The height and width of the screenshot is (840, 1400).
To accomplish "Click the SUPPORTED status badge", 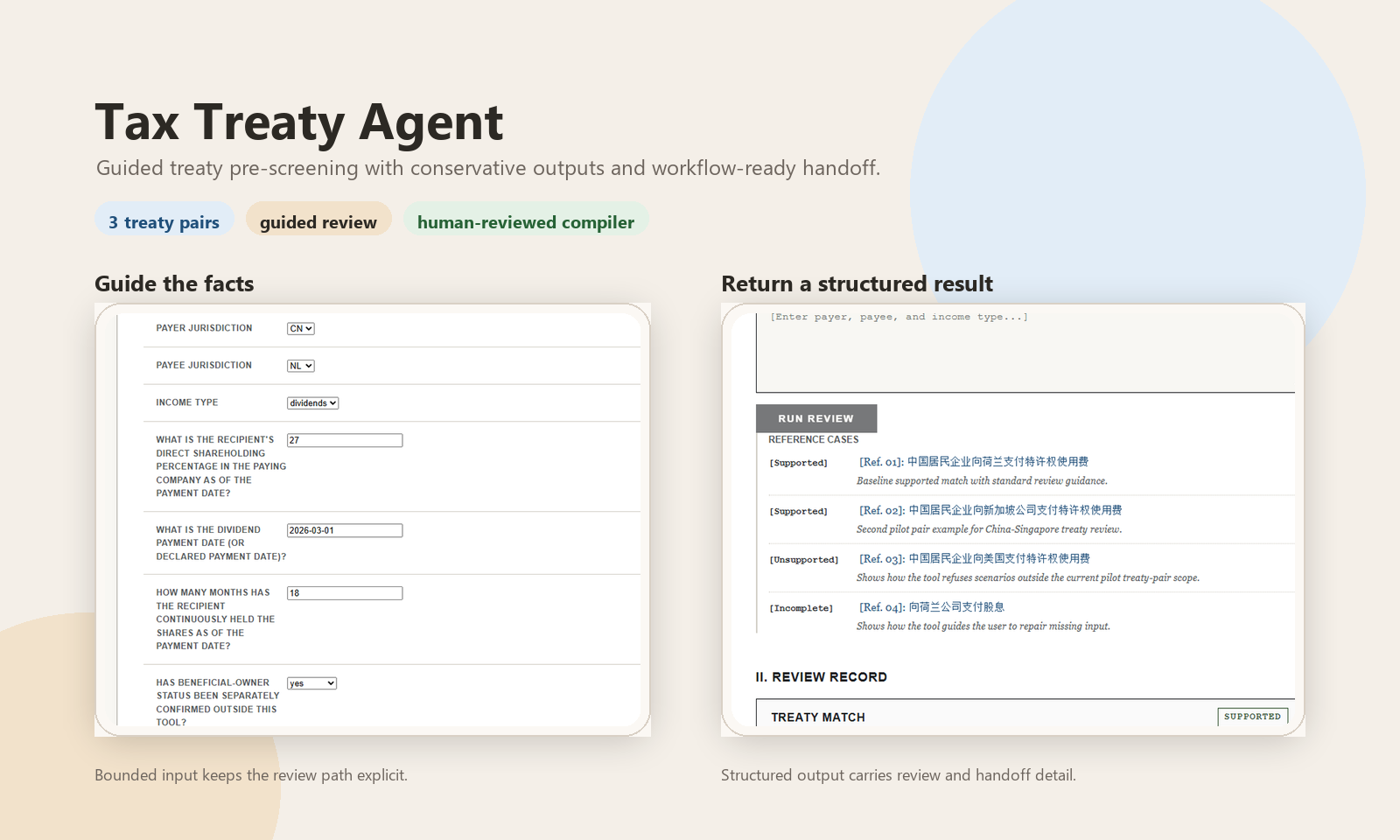I will [1253, 716].
